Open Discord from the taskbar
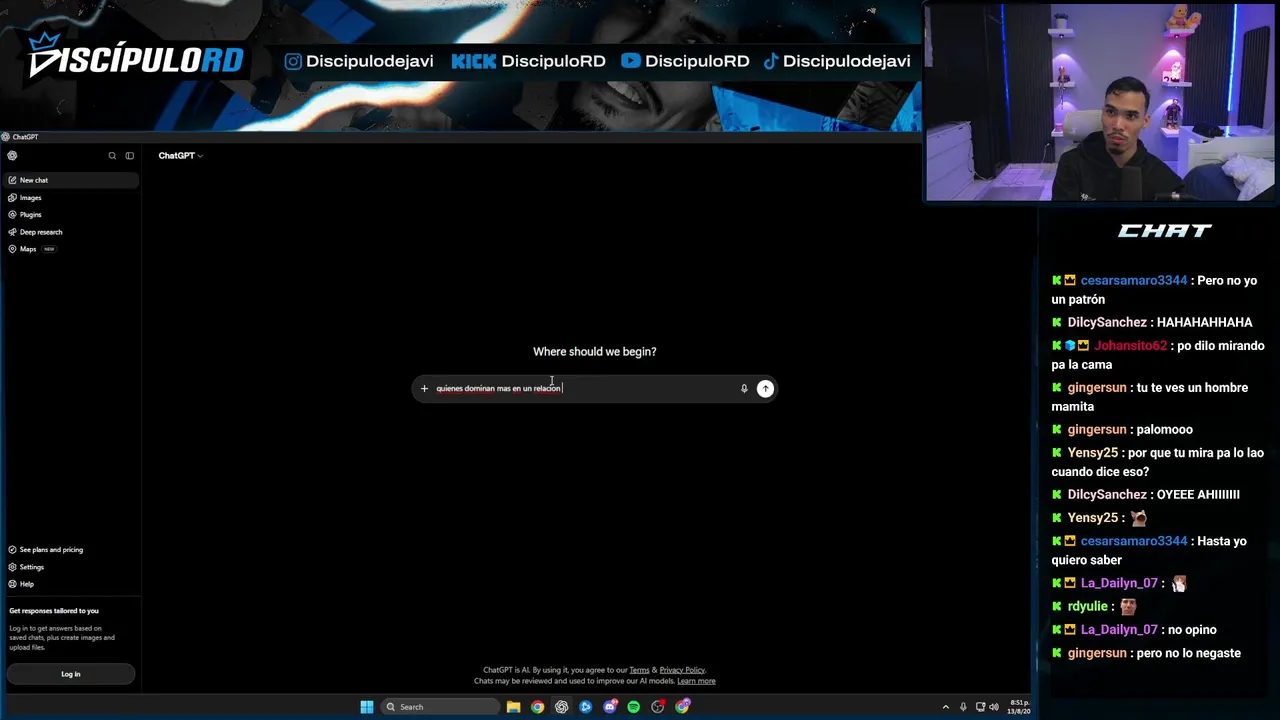1280x720 pixels. pos(610,707)
